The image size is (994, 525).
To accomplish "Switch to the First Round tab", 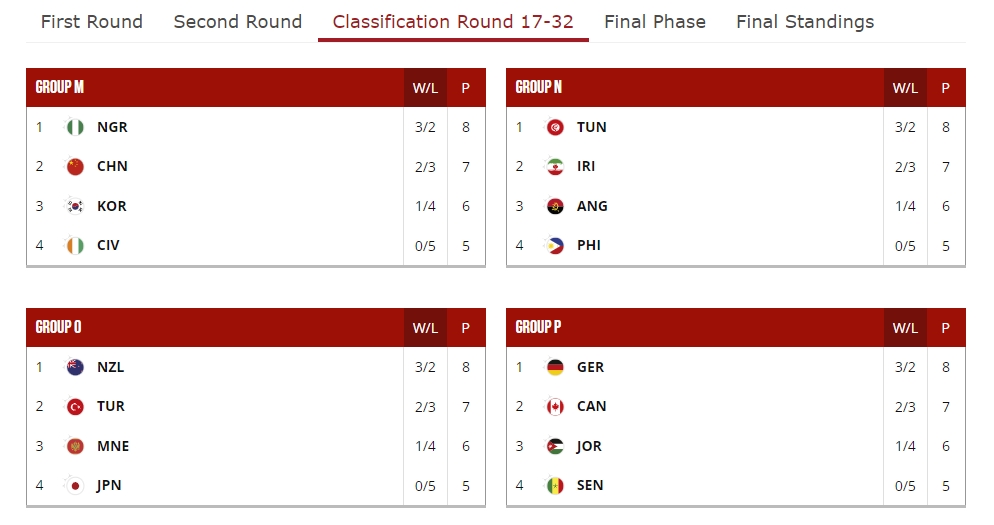I will pyautogui.click(x=92, y=22).
